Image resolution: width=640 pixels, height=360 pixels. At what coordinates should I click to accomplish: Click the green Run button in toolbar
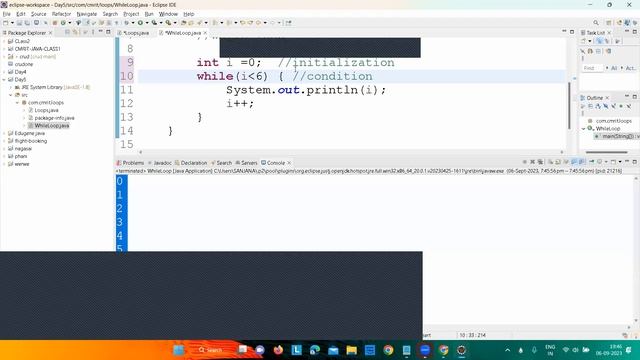click(x=140, y=23)
